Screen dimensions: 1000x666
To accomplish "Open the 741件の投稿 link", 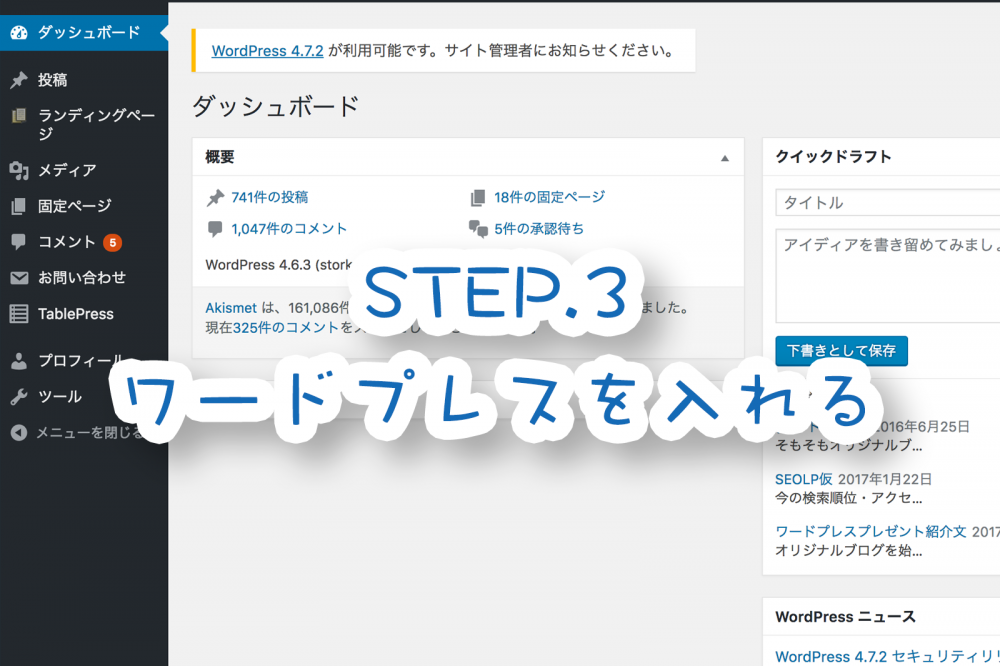I will click(x=270, y=198).
